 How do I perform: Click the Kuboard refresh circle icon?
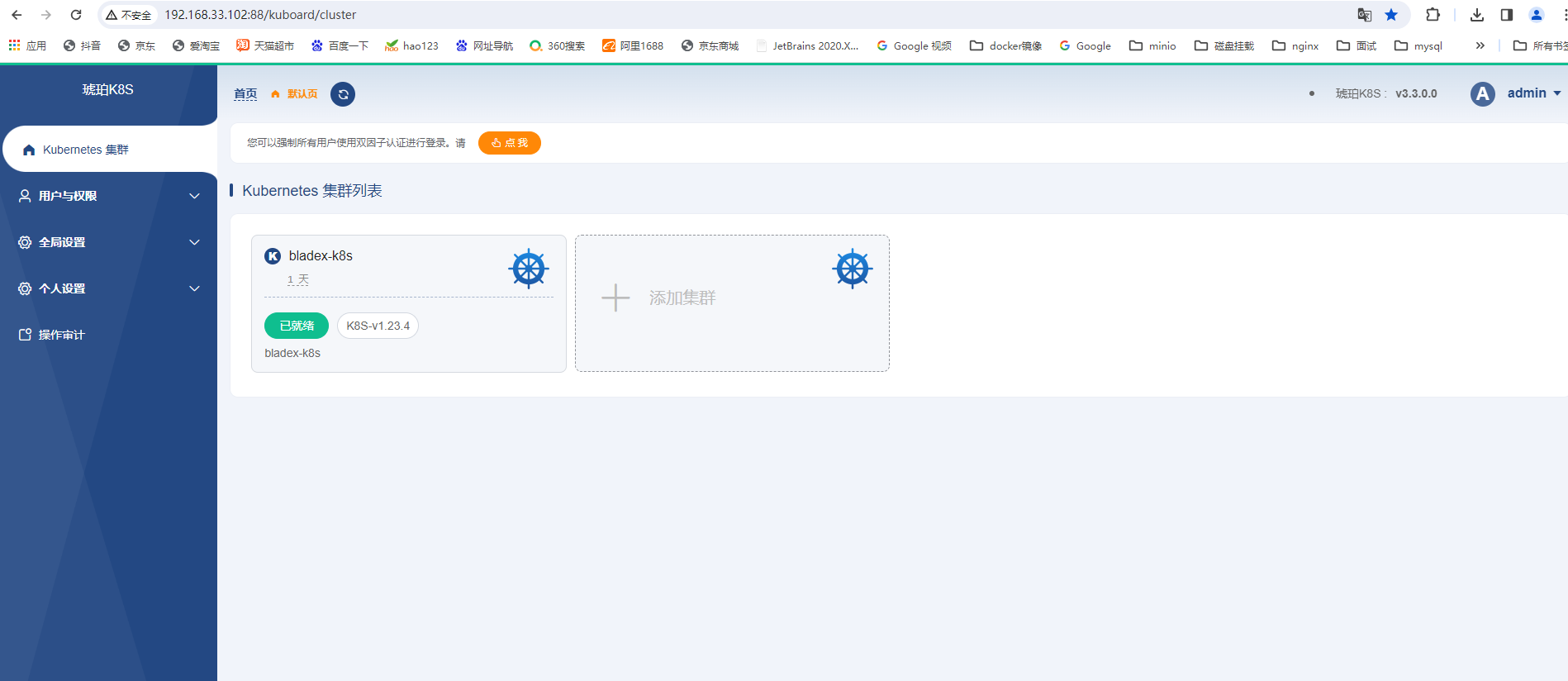coord(343,94)
